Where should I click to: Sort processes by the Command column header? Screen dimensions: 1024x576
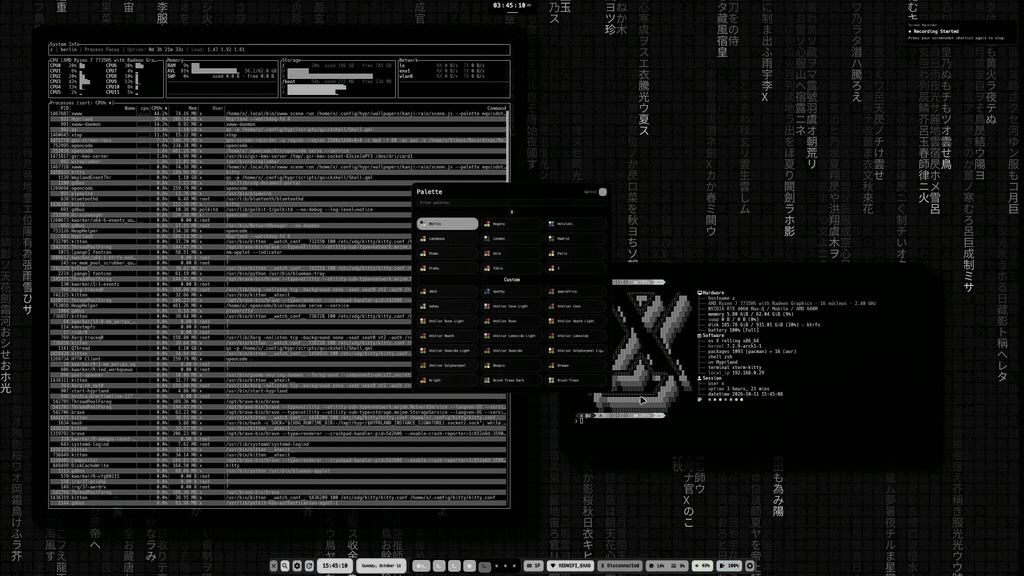(496, 108)
